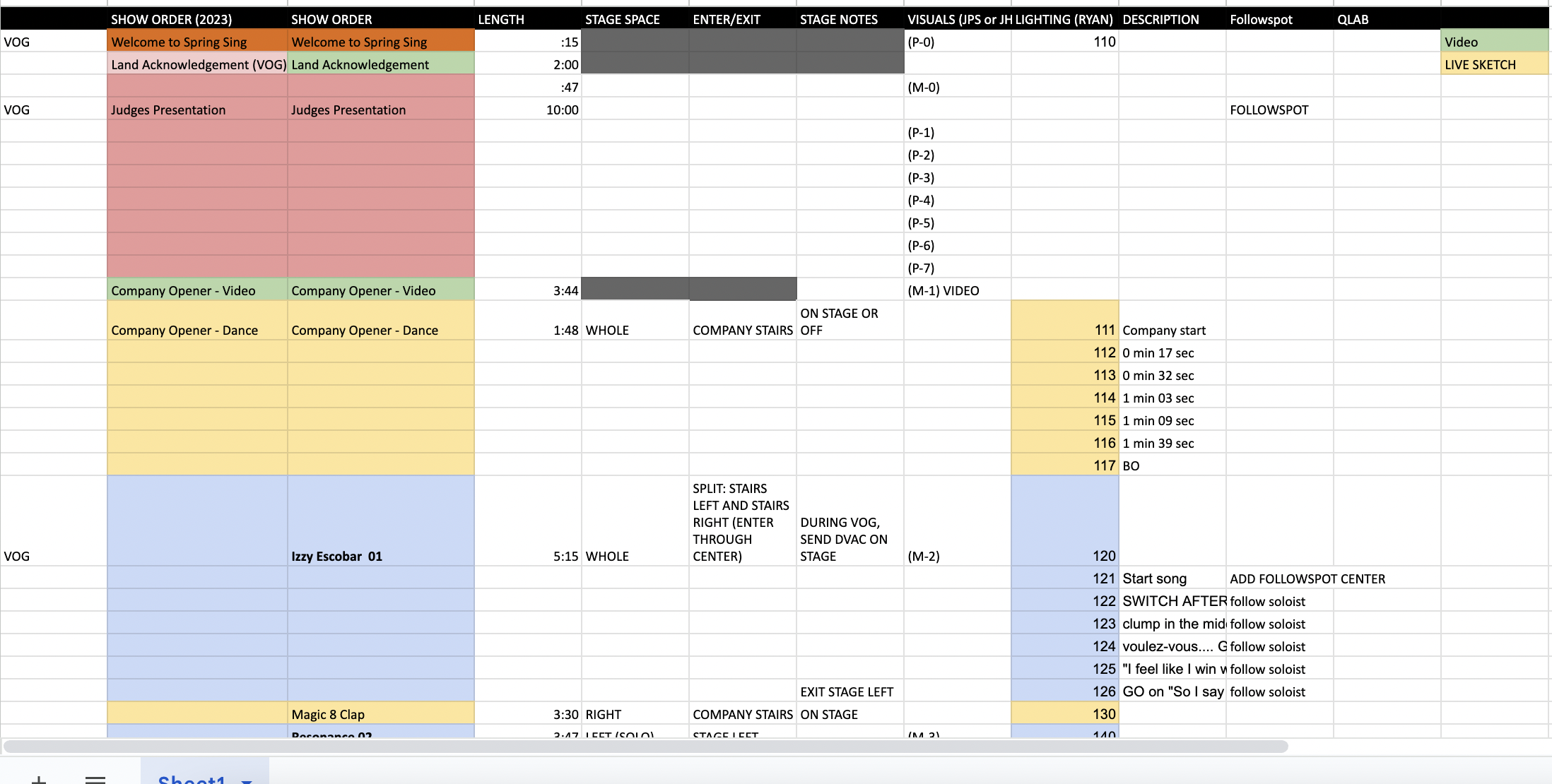Select the STAGE SPACE header cell
Image resolution: width=1552 pixels, height=784 pixels.
[x=635, y=19]
